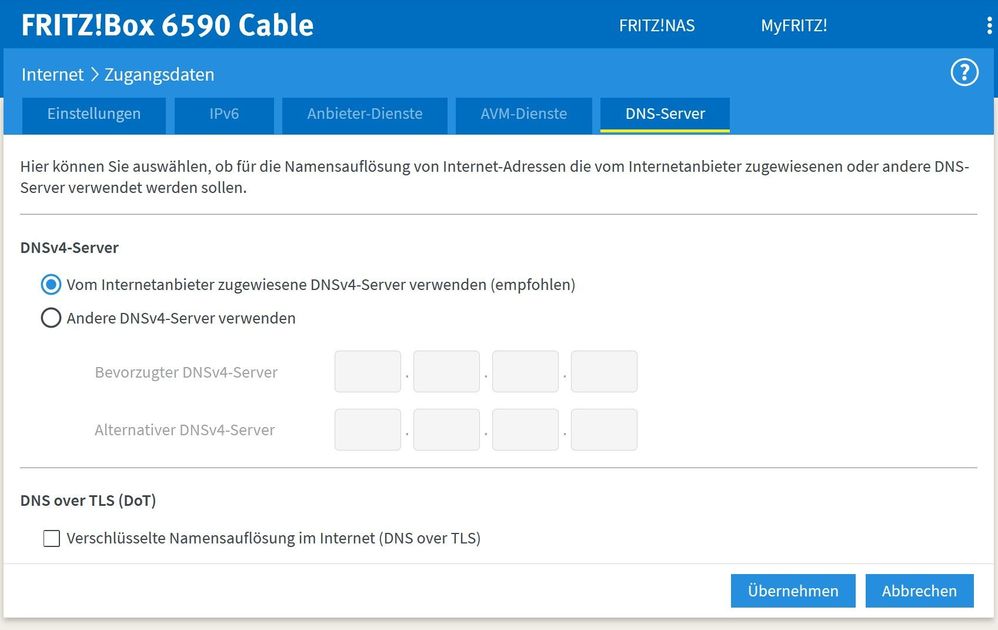This screenshot has height=630, width=998.
Task: Click the Übernehmen button
Action: coord(793,591)
